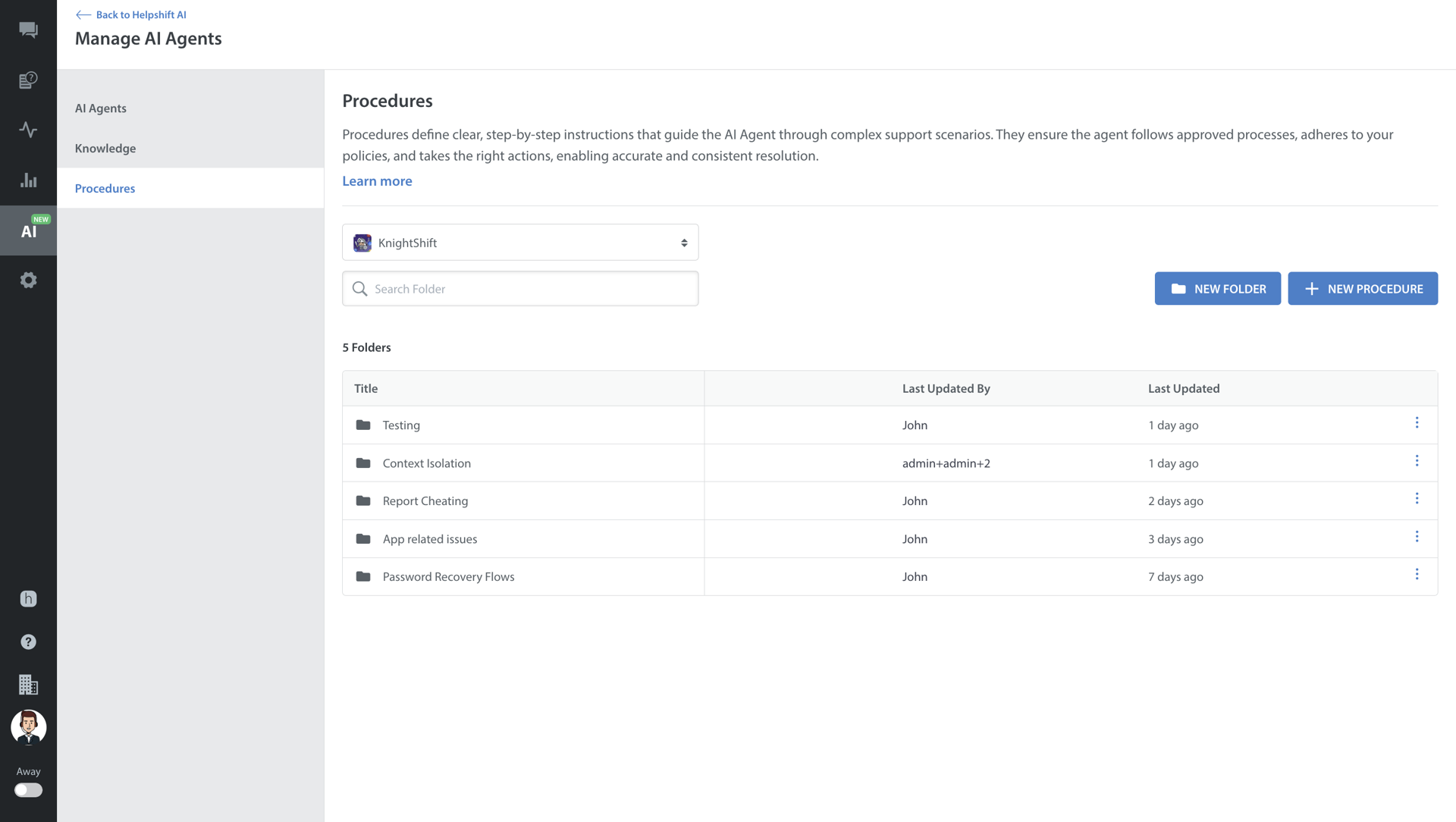Open the activity pulse sidebar icon
The height and width of the screenshot is (822, 1456).
pos(28,130)
